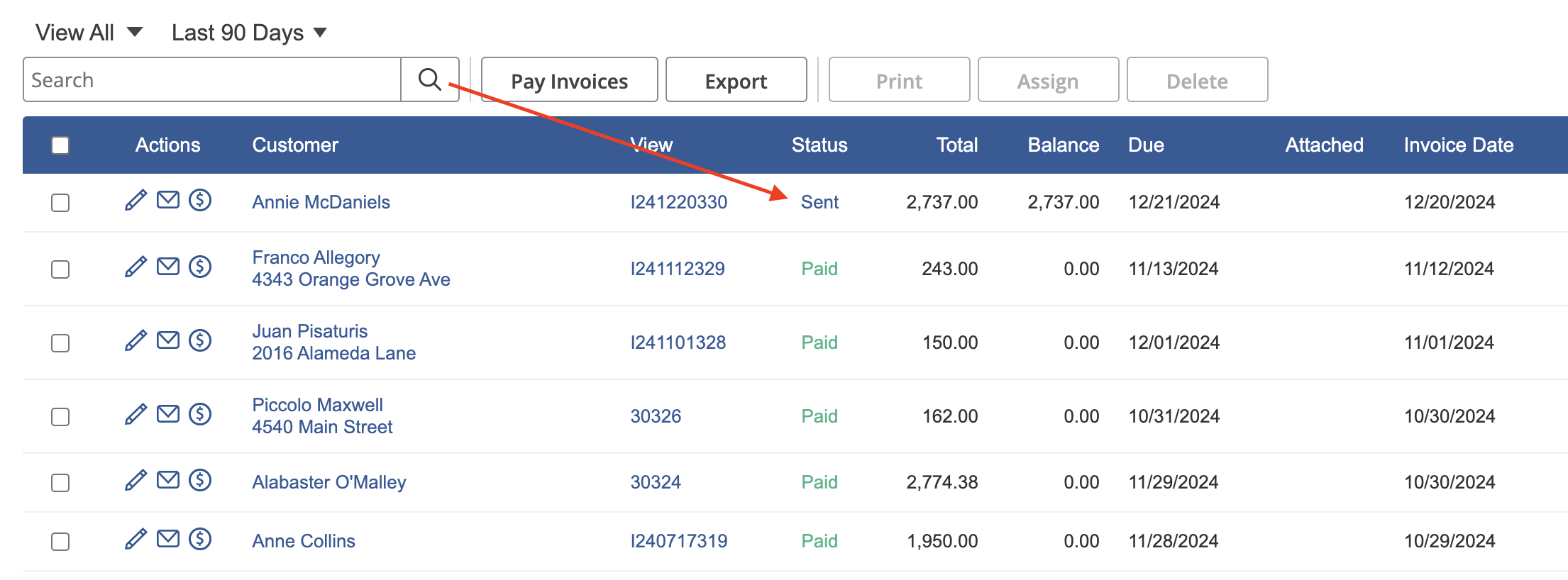Click the Actions column header
Image resolution: width=1568 pixels, height=580 pixels.
click(x=168, y=145)
